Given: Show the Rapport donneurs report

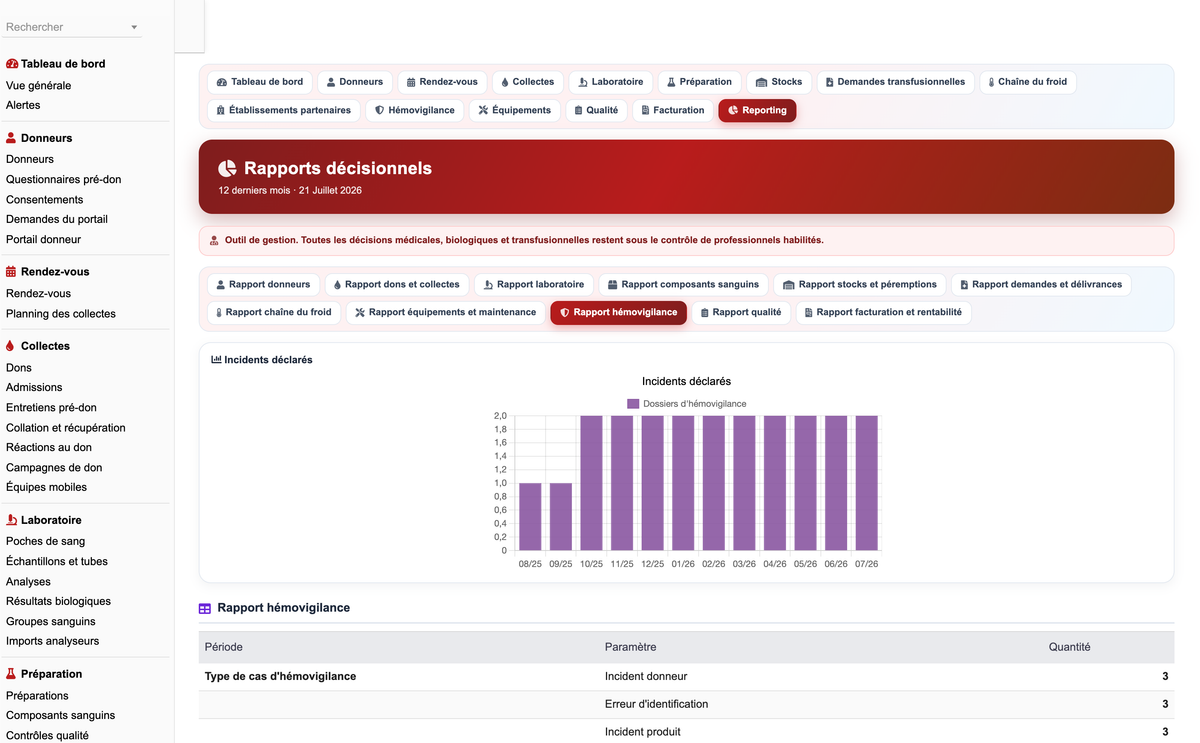Looking at the screenshot, I should [263, 284].
